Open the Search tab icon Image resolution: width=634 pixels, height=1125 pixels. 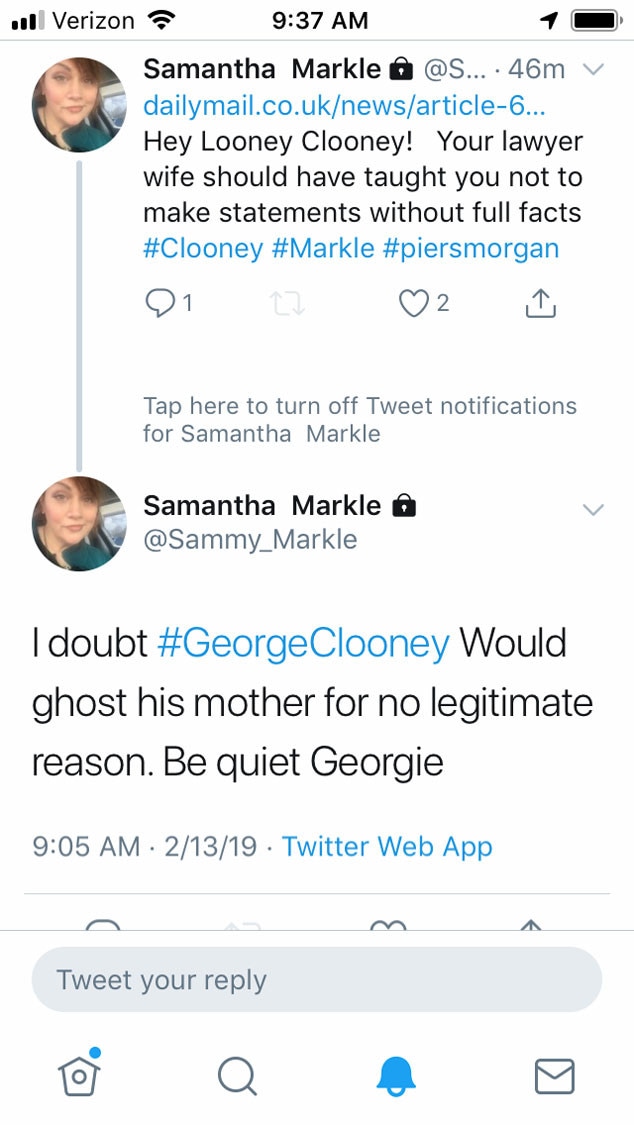(236, 1076)
